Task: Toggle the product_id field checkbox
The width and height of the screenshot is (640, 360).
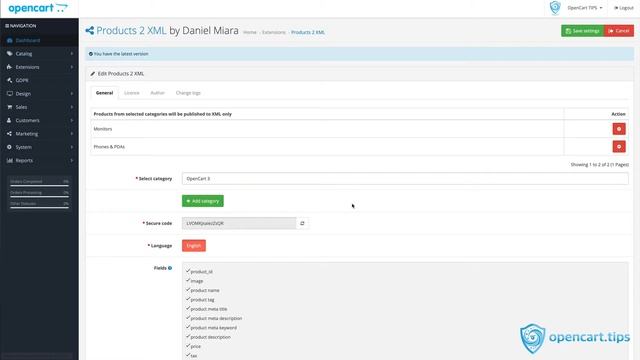Action: pyautogui.click(x=188, y=271)
